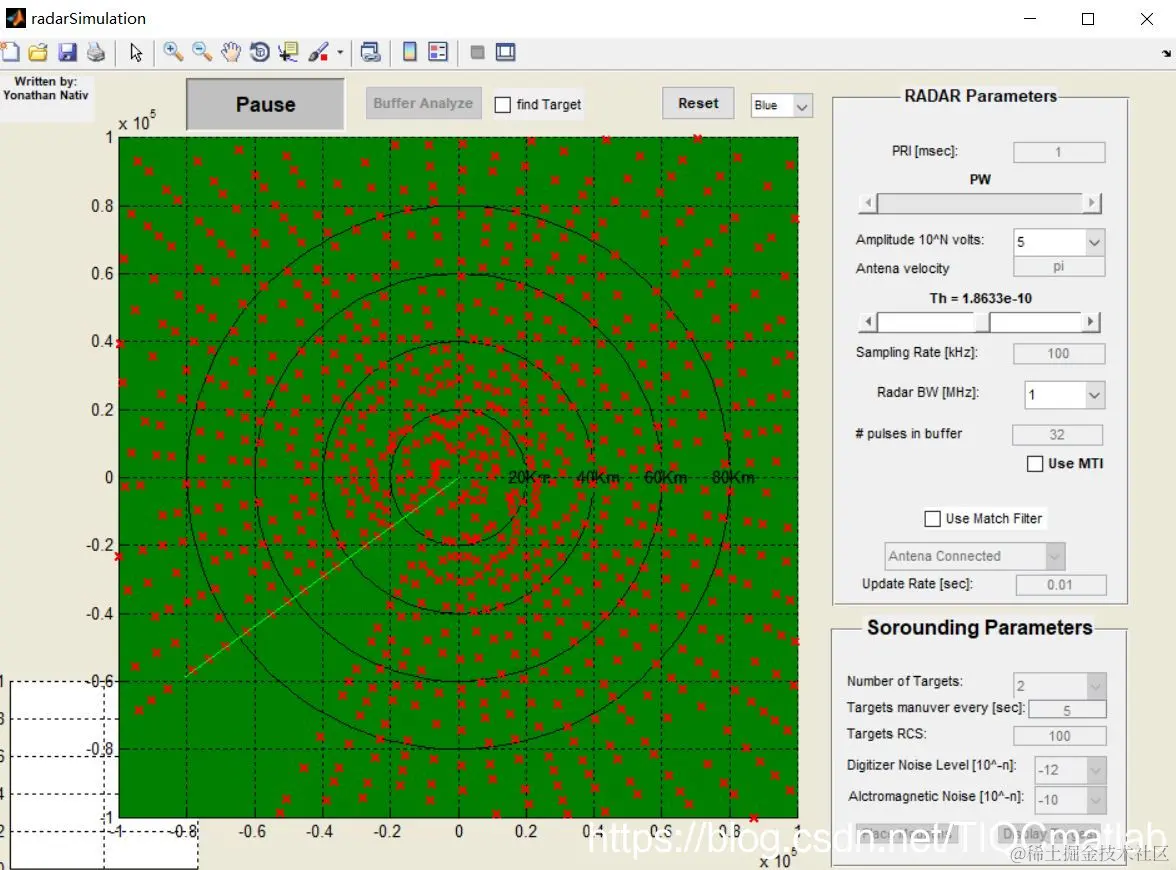Open the Number of Targets dropdown
This screenshot has width=1176, height=870.
[1059, 686]
